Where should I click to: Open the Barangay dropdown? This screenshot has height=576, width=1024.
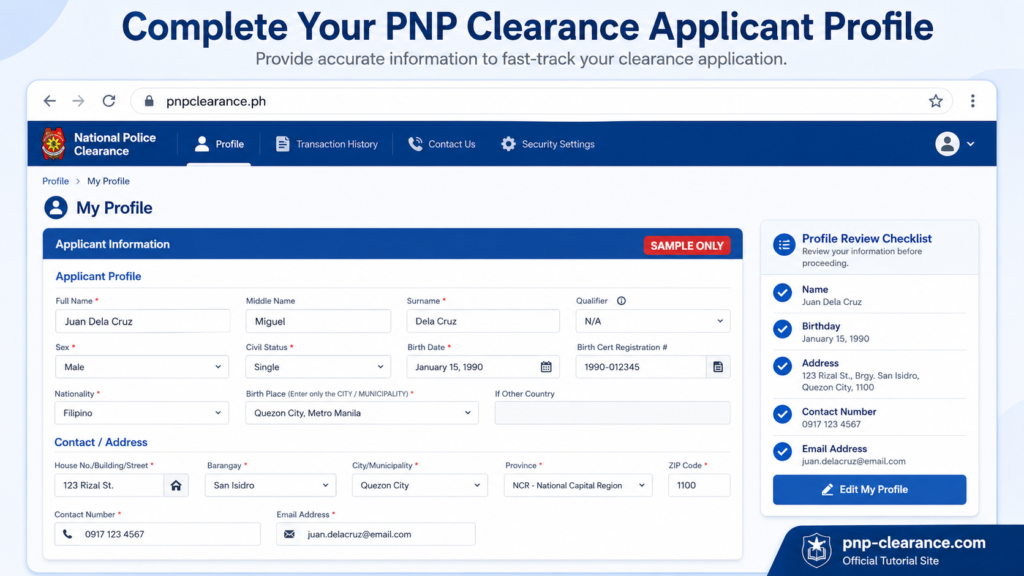[x=270, y=485]
